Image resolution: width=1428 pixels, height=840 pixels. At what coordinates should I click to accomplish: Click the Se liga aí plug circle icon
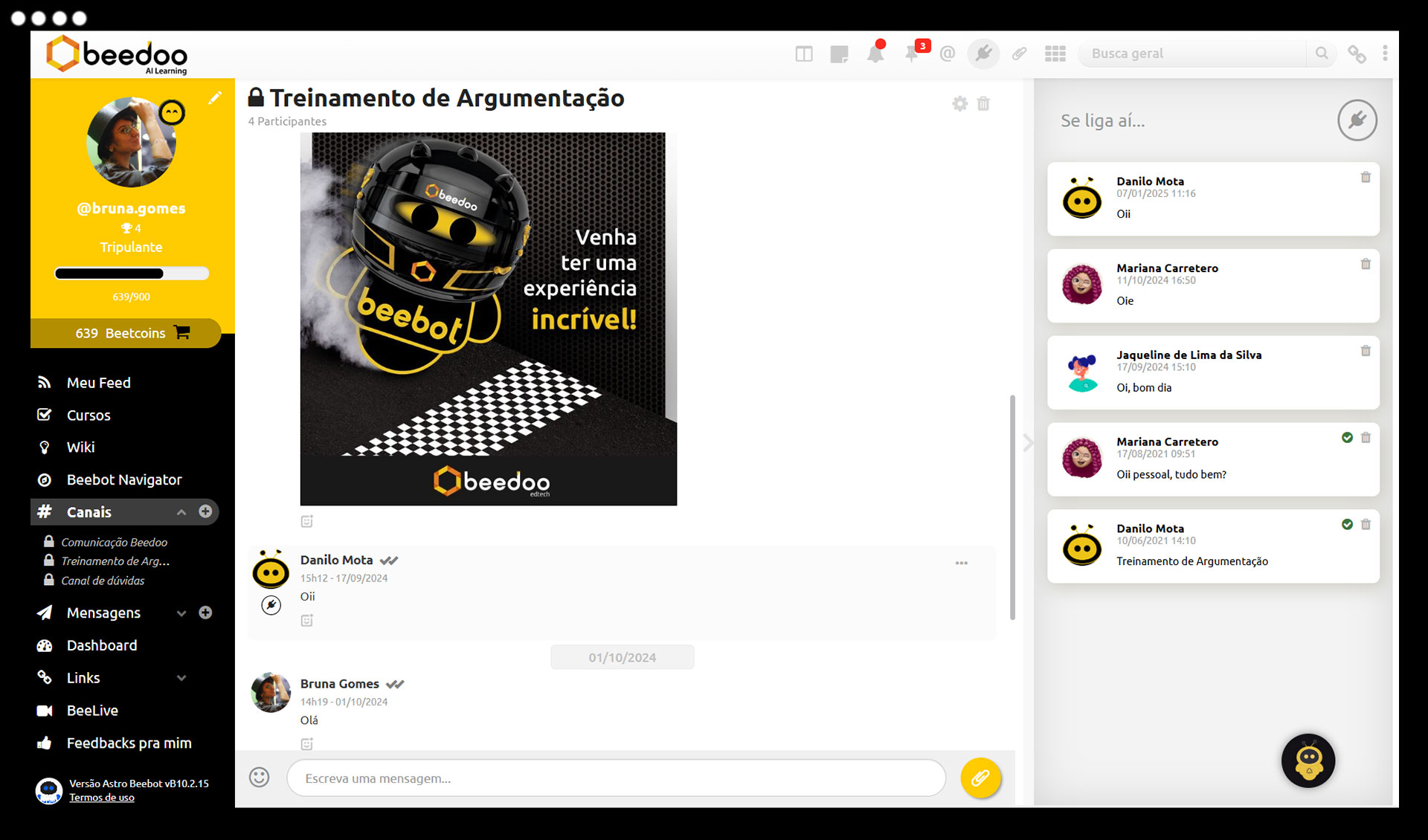(x=1357, y=120)
